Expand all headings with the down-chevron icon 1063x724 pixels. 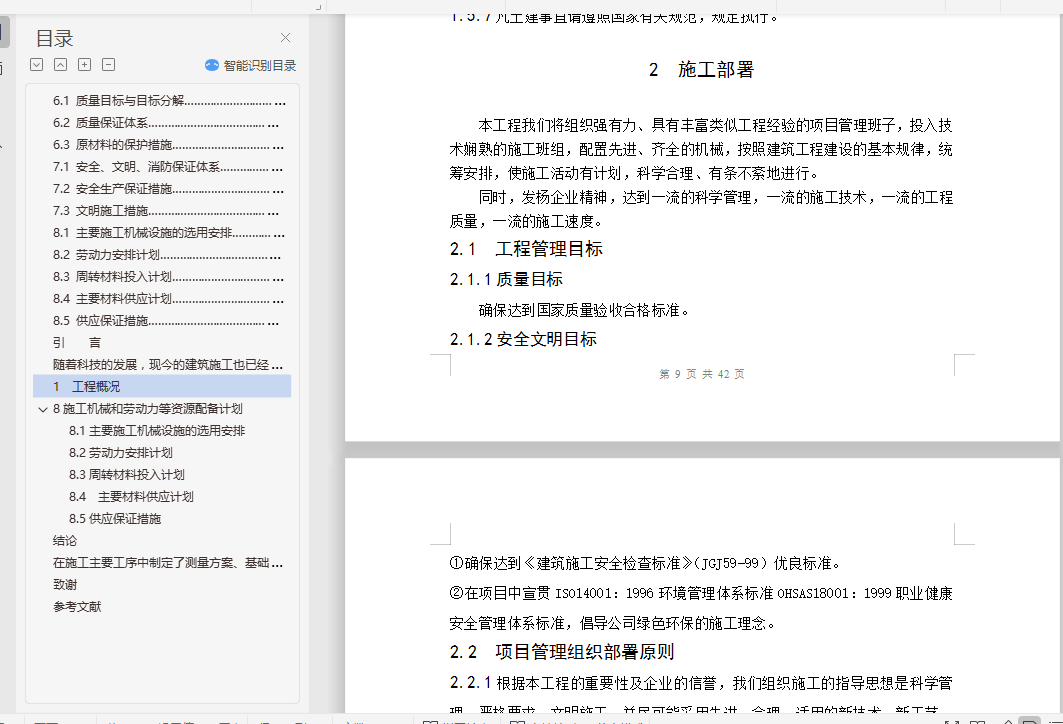tap(37, 65)
